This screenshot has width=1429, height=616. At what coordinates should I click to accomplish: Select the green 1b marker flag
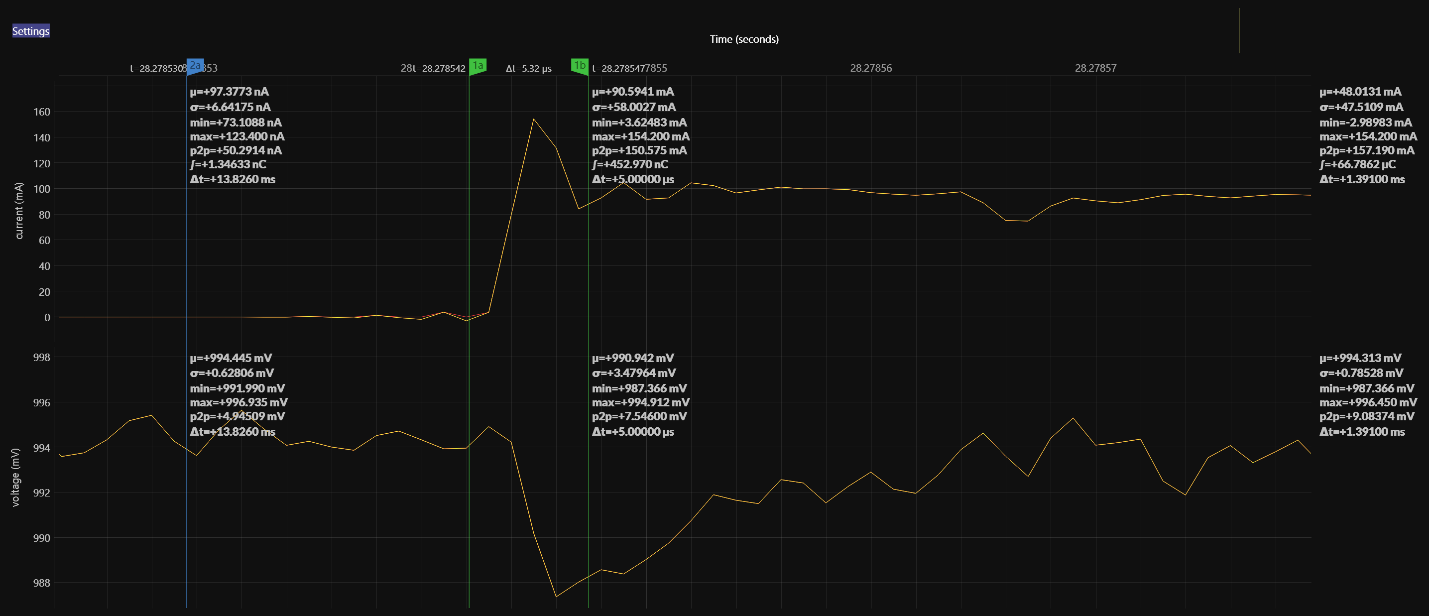[x=579, y=65]
